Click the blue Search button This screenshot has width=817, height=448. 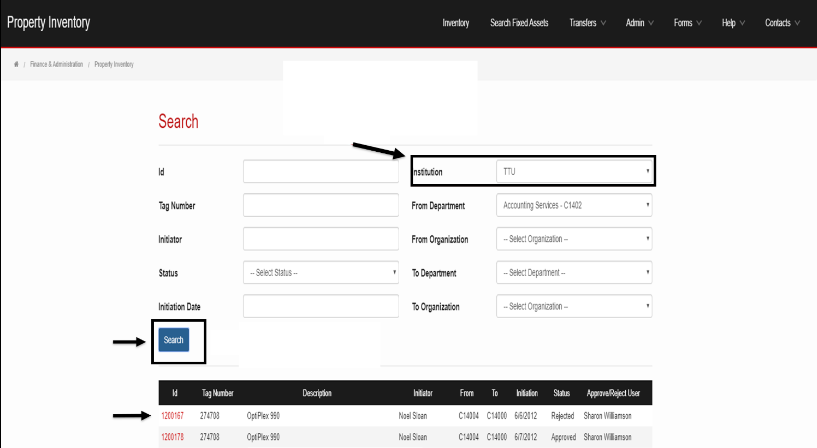[174, 340]
